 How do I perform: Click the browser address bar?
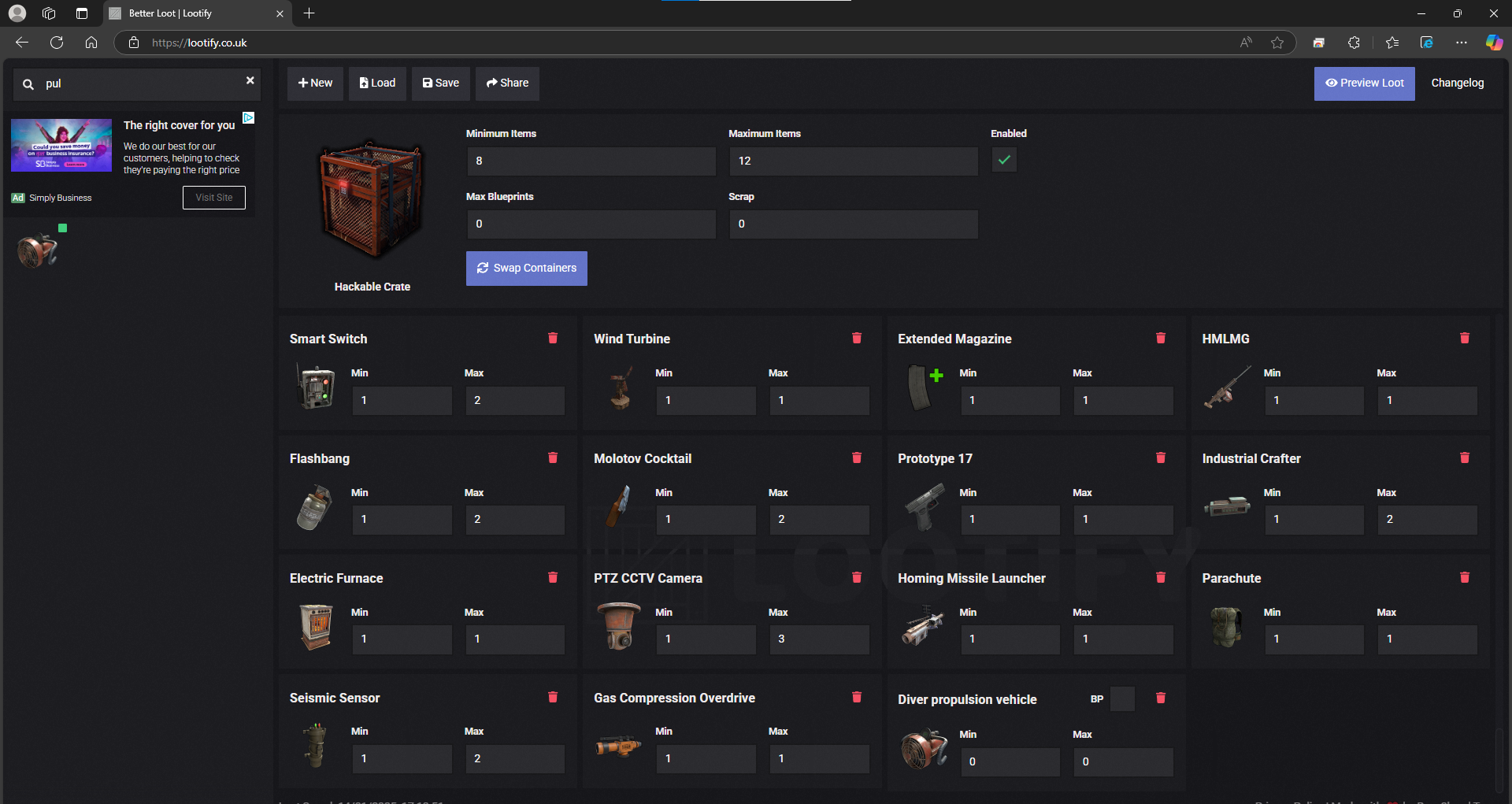[677, 43]
